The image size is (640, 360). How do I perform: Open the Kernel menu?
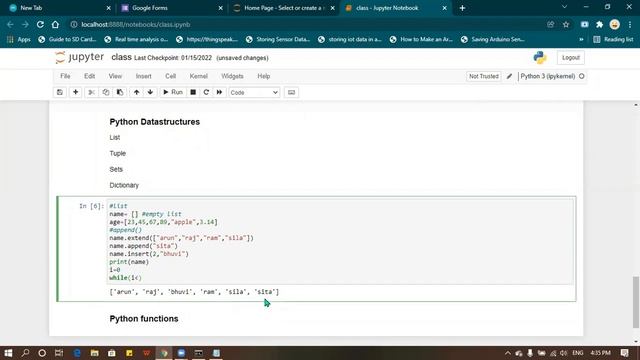tap(198, 76)
